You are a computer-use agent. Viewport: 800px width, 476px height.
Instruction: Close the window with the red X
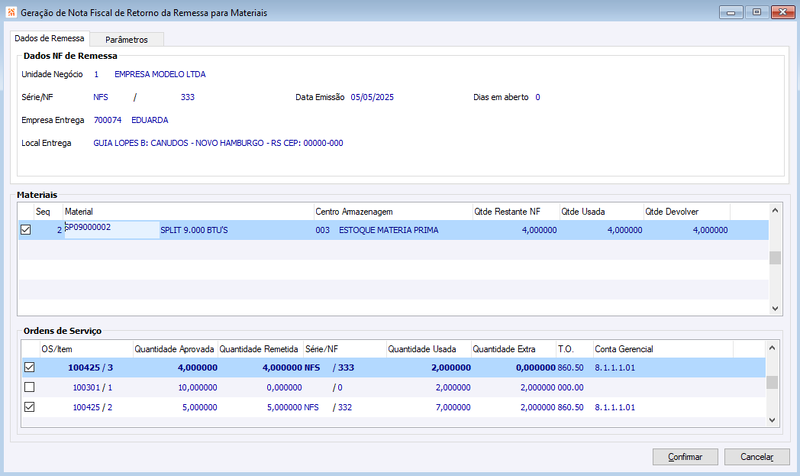tap(783, 12)
